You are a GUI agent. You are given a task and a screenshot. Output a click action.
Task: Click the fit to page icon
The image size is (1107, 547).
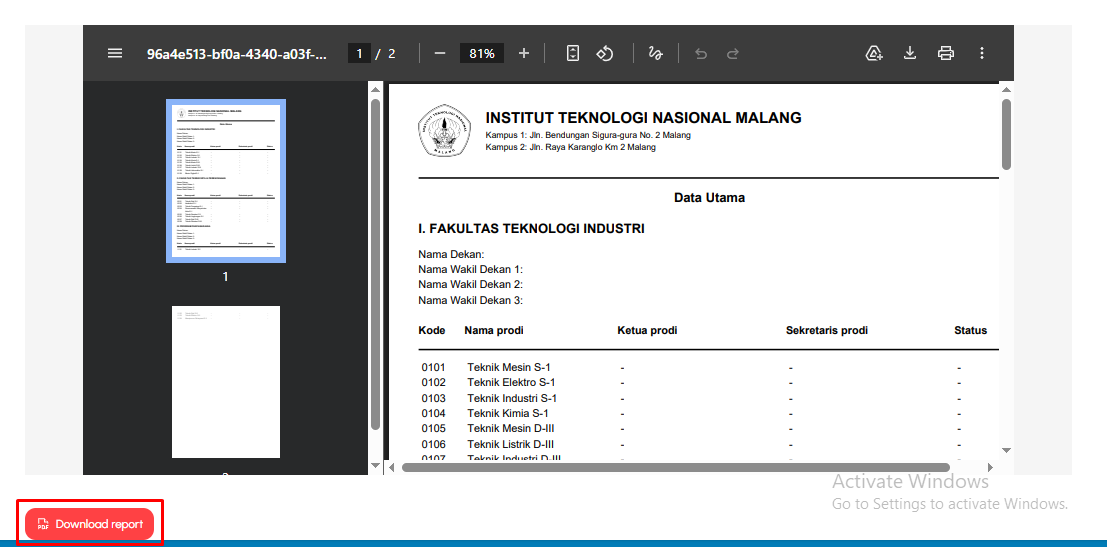pyautogui.click(x=573, y=53)
